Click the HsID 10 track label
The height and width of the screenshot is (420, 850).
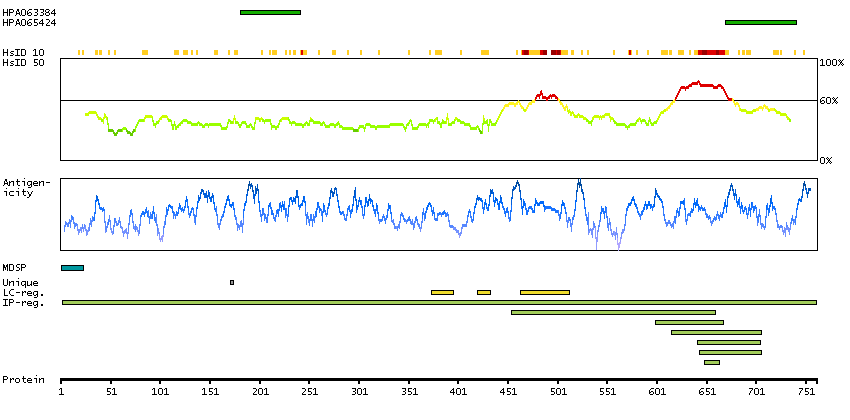pos(23,52)
